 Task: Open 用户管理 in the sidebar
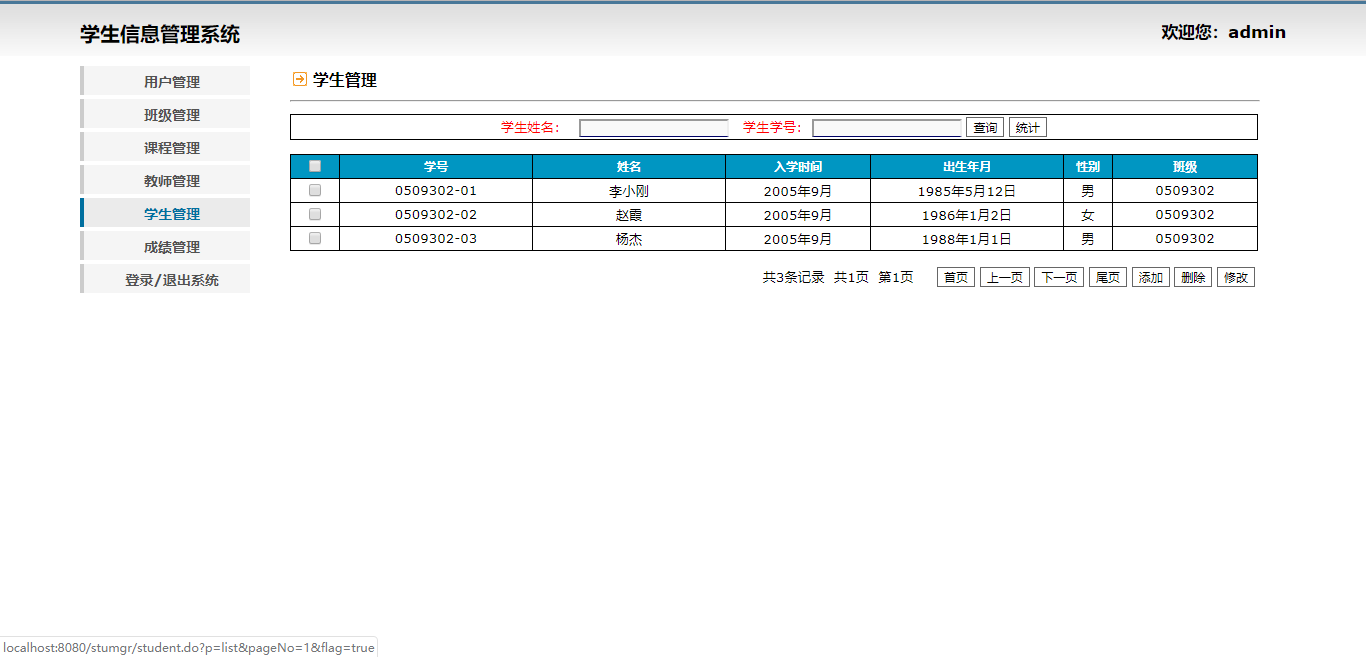[171, 82]
